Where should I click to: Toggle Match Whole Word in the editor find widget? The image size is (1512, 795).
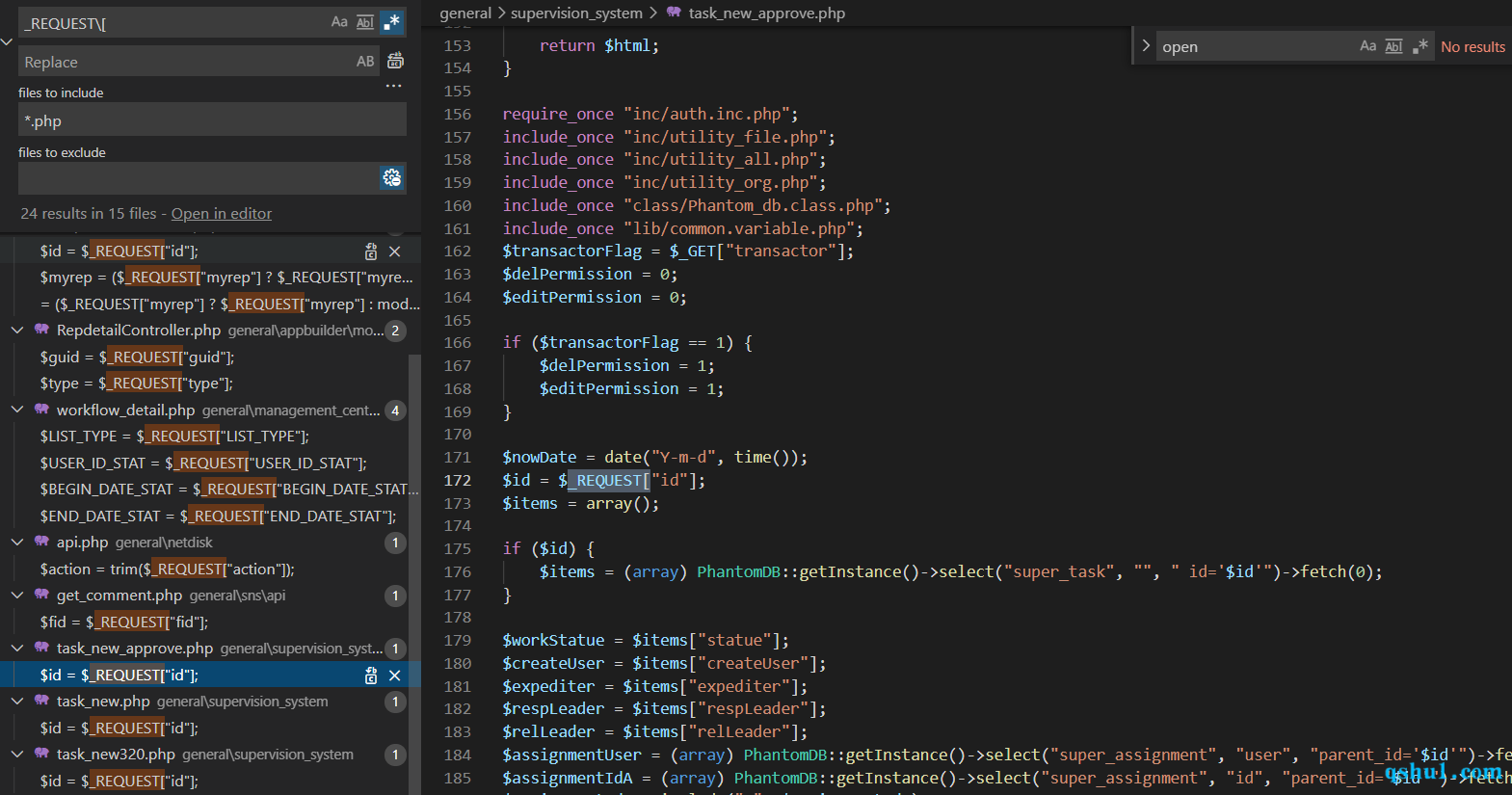(1394, 46)
